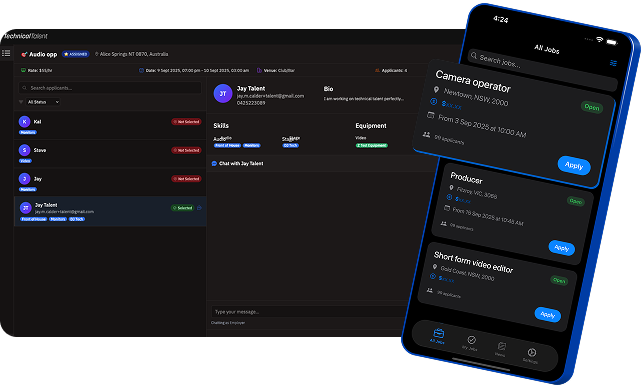Click the Rate $55/hr icon

(x=23, y=70)
